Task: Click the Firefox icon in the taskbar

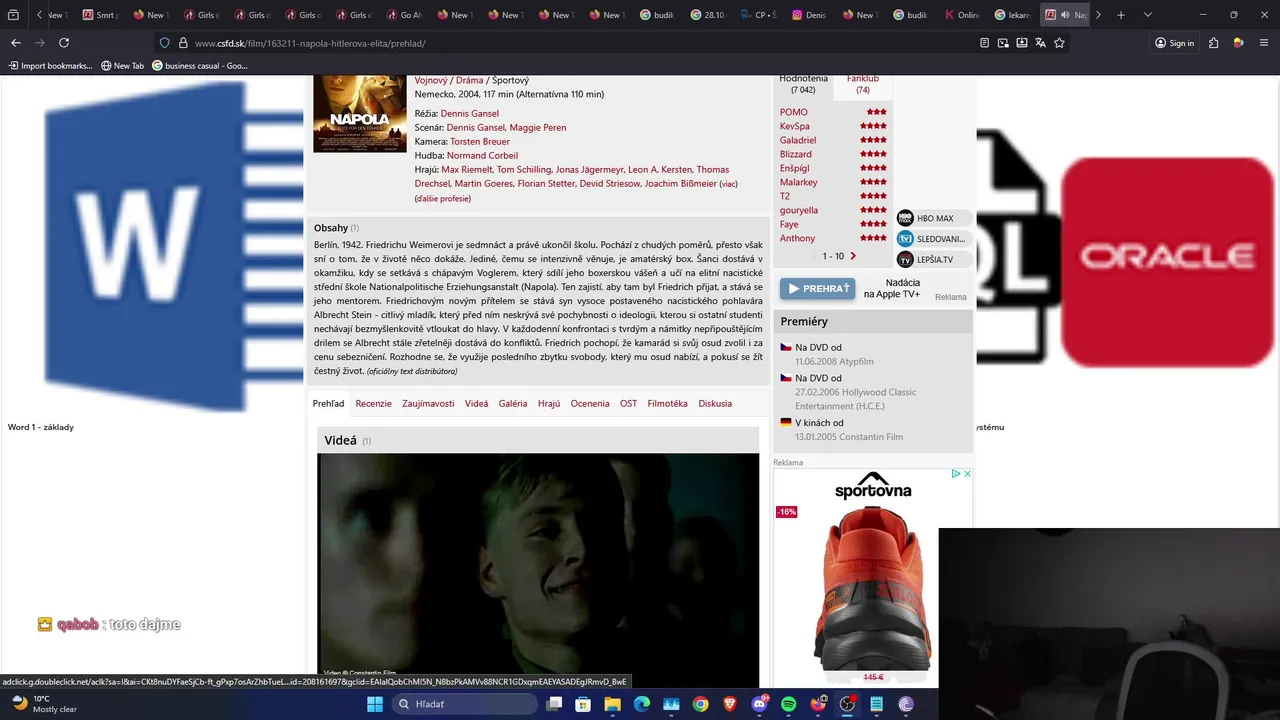Action: coord(818,704)
